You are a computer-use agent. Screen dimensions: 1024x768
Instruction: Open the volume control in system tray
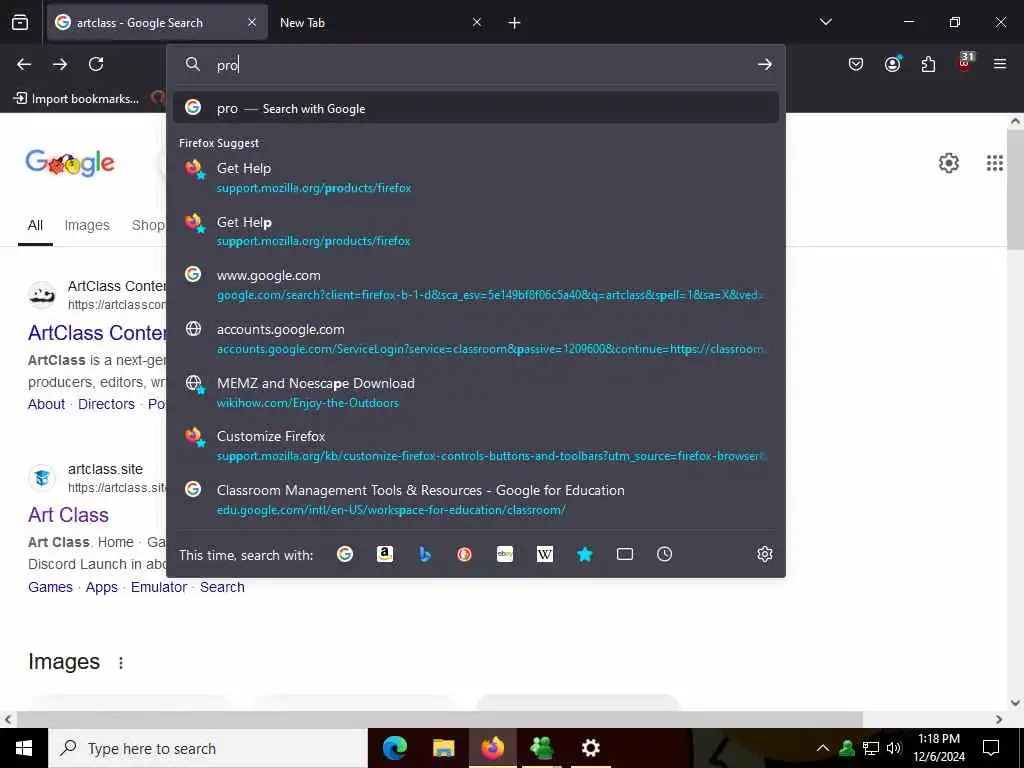(x=894, y=748)
